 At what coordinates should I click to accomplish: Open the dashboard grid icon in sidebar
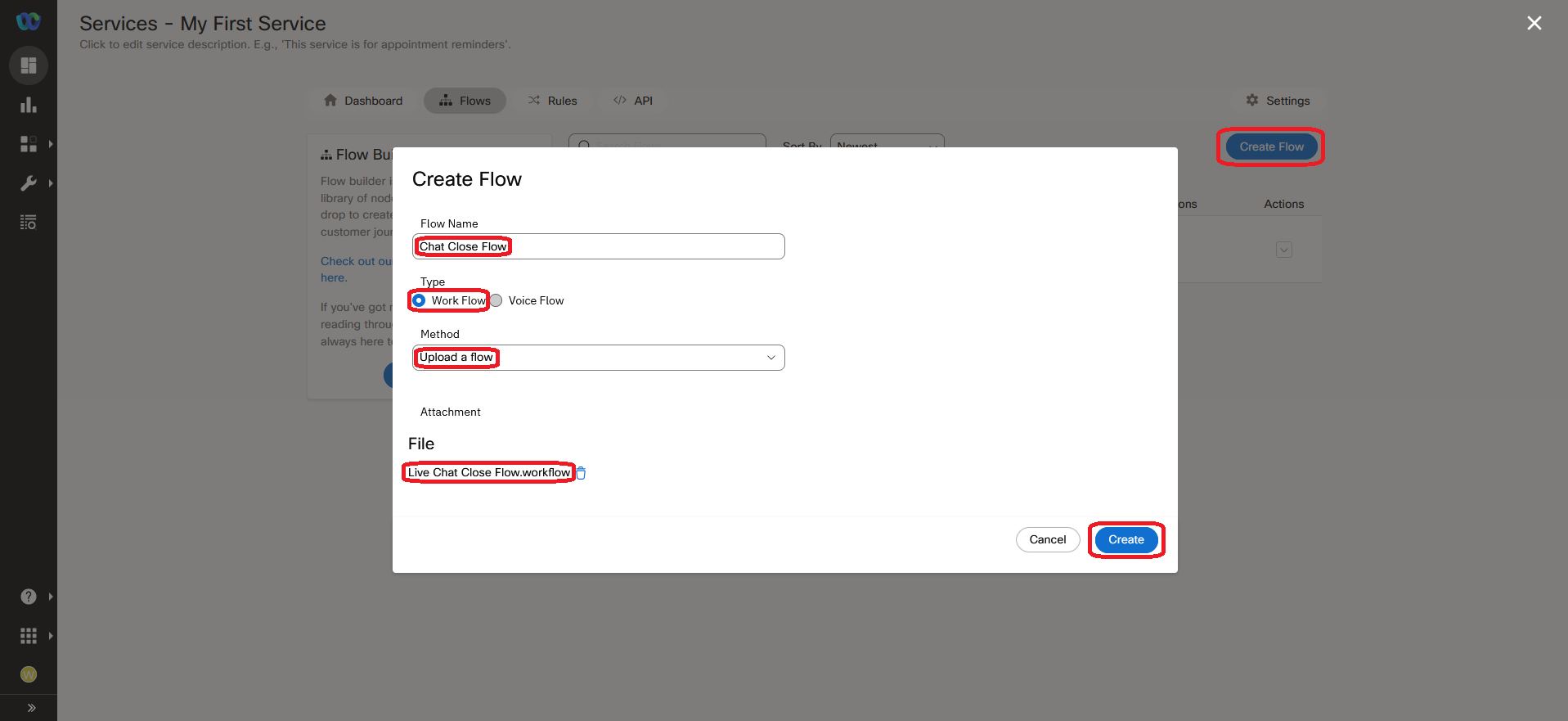coord(29,65)
